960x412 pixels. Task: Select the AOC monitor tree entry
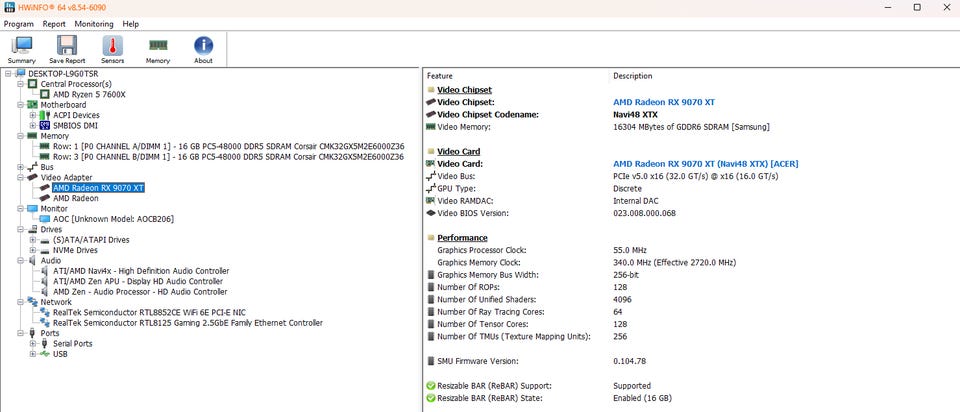tap(113, 219)
